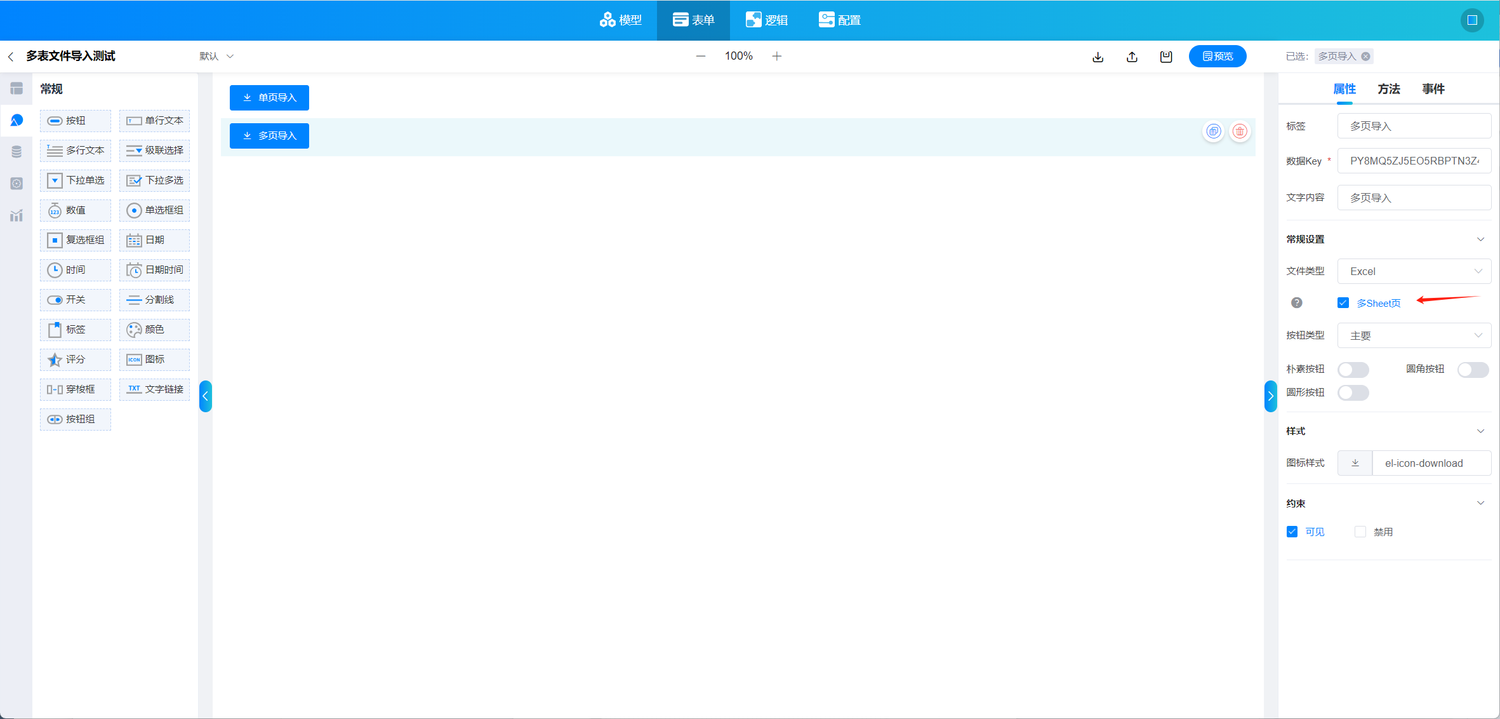Toggle the 朴素按钮 switch
Viewport: 1500px width, 719px height.
coord(1353,370)
